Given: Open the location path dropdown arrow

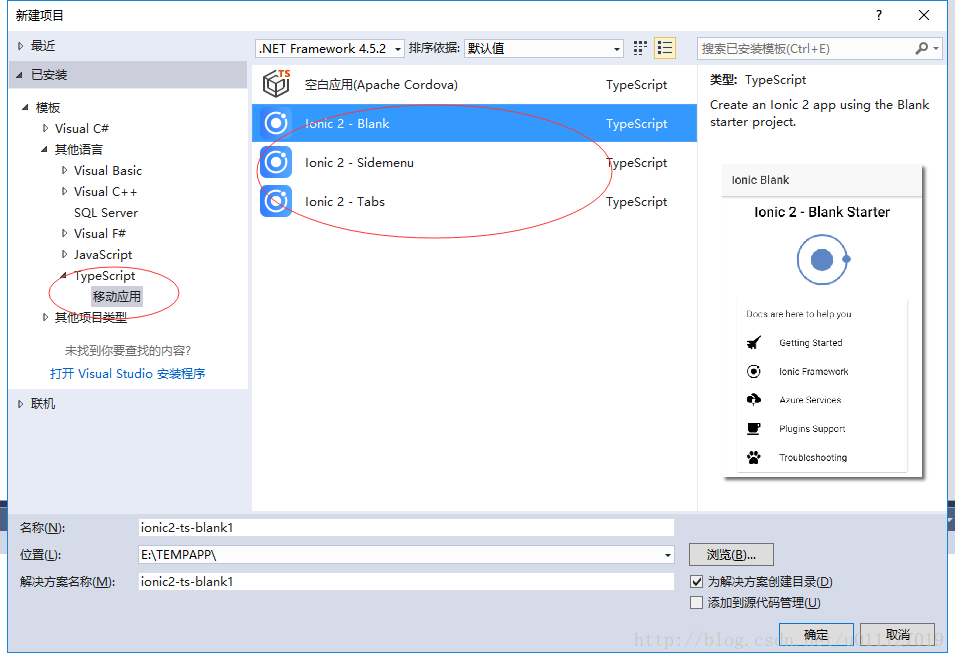Looking at the screenshot, I should point(668,555).
